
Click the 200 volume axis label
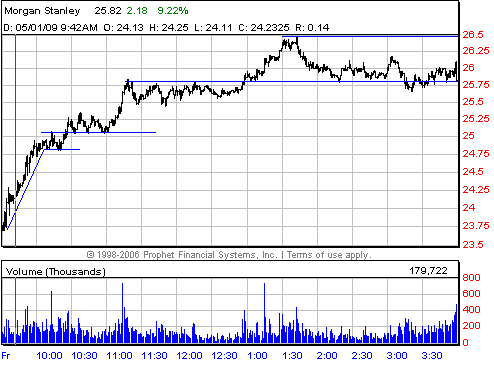[x=471, y=326]
